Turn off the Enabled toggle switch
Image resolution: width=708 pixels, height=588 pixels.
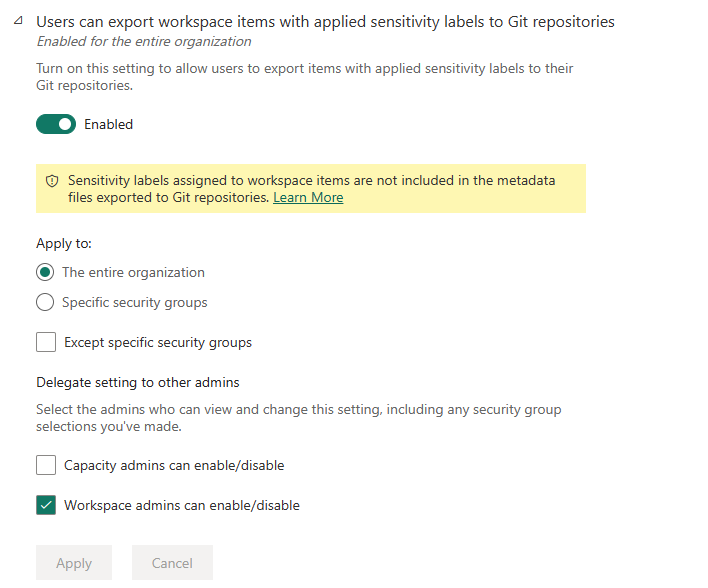click(x=56, y=124)
